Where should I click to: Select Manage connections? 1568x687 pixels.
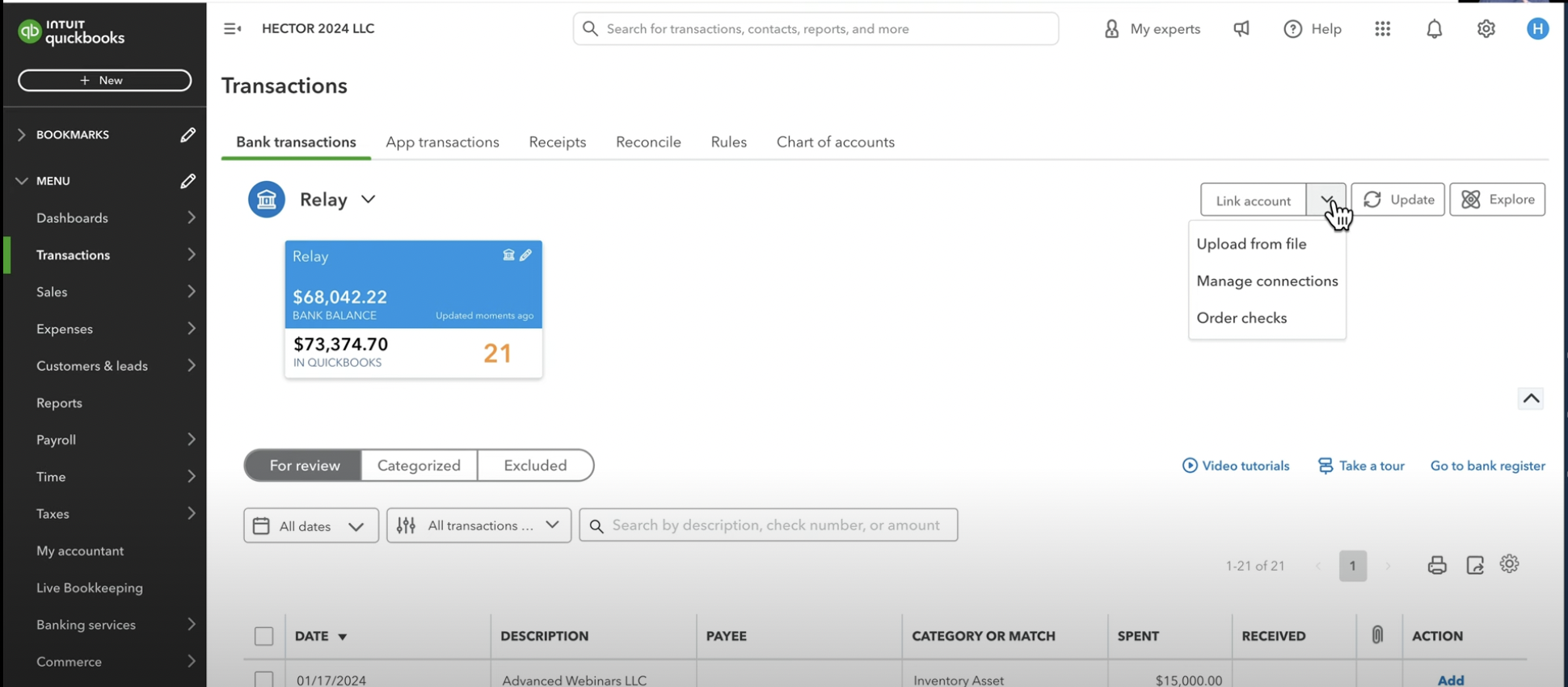[x=1267, y=281]
